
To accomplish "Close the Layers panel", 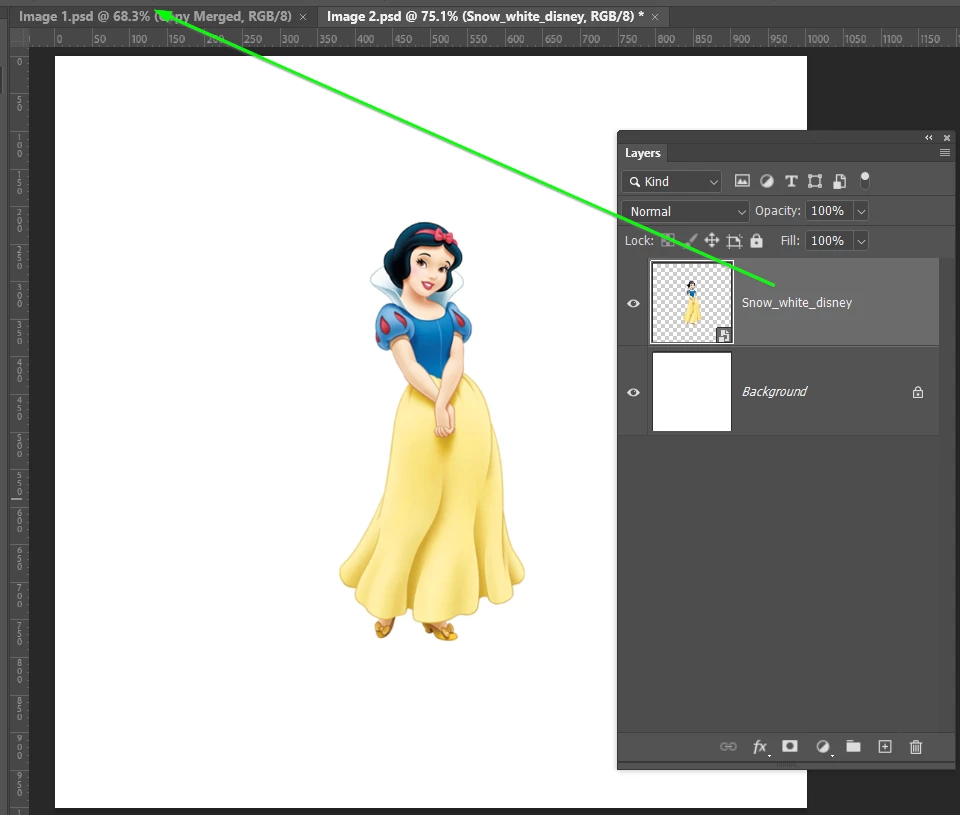I will [x=947, y=138].
